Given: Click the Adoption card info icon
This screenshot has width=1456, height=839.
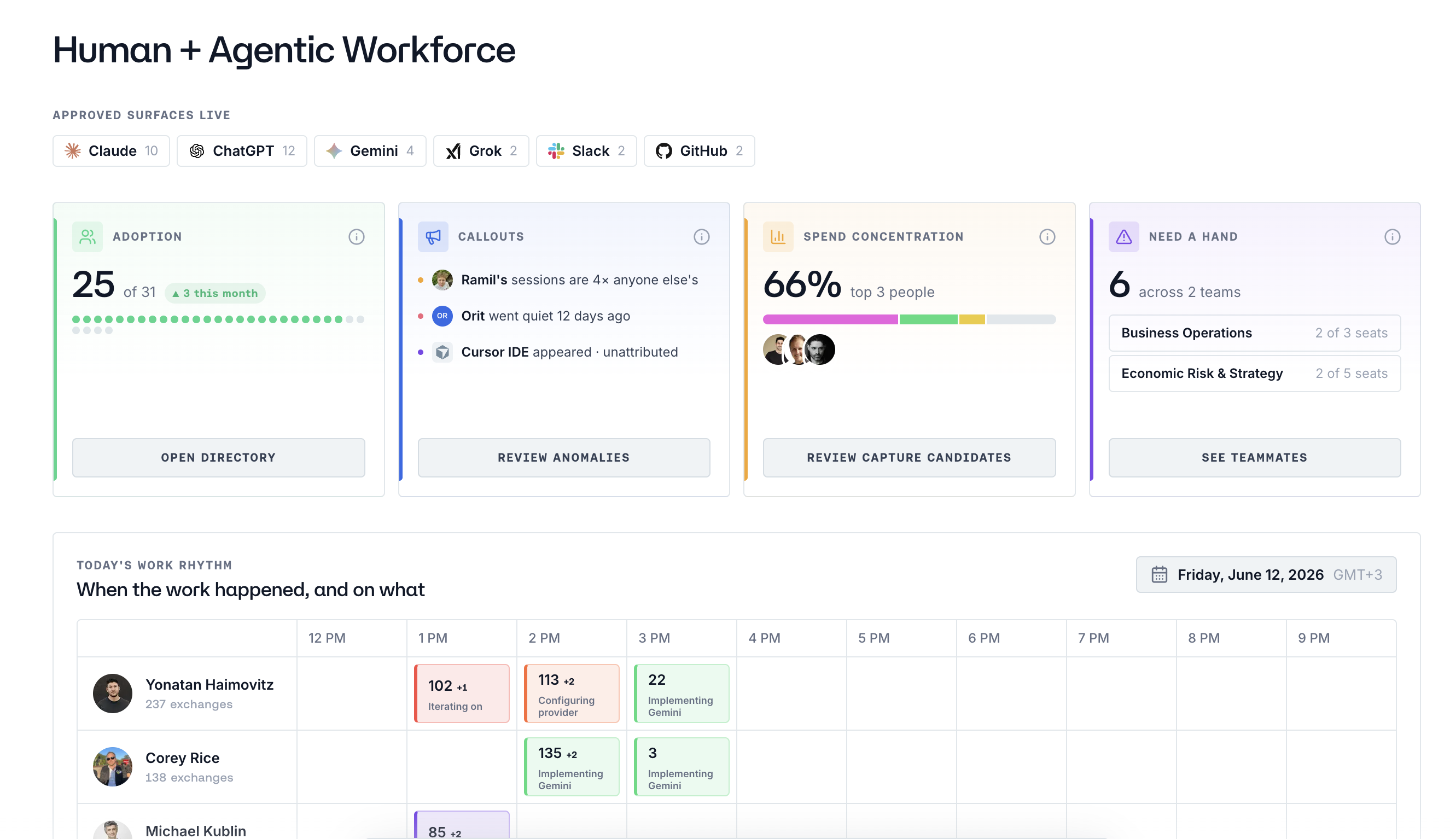Looking at the screenshot, I should click(356, 237).
